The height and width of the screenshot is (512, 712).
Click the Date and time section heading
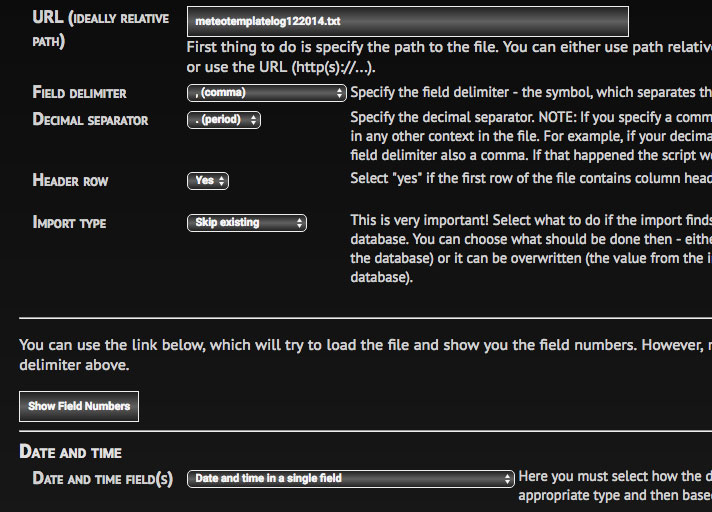(71, 452)
